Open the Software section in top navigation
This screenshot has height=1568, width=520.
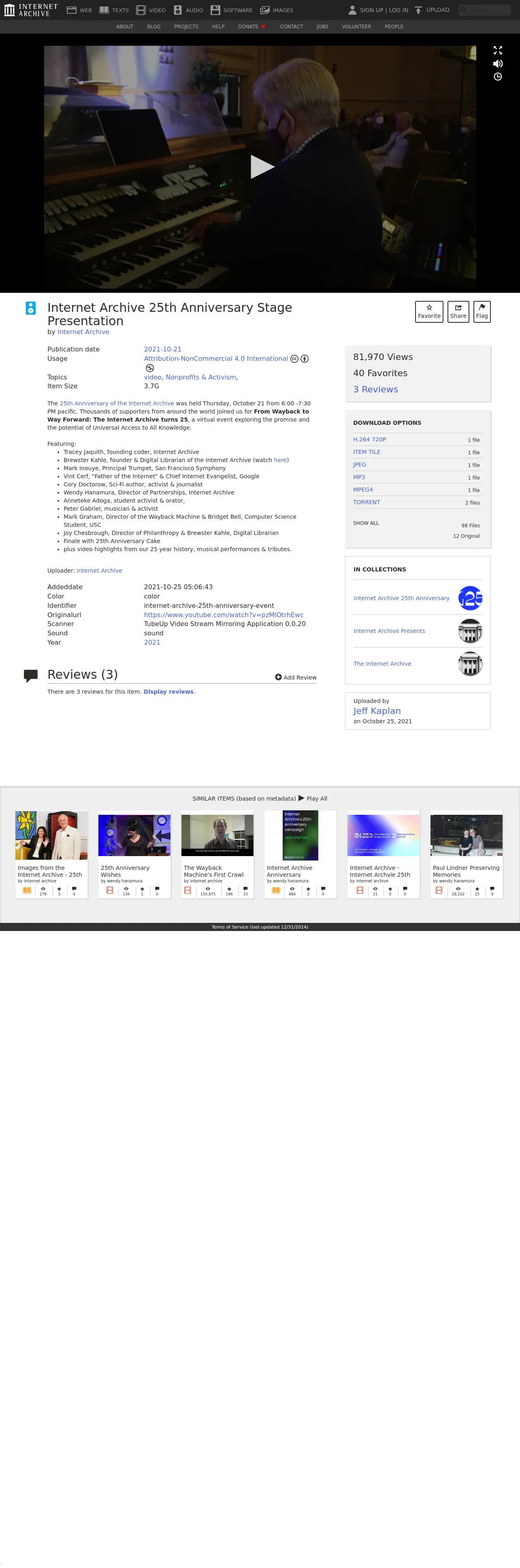click(231, 11)
